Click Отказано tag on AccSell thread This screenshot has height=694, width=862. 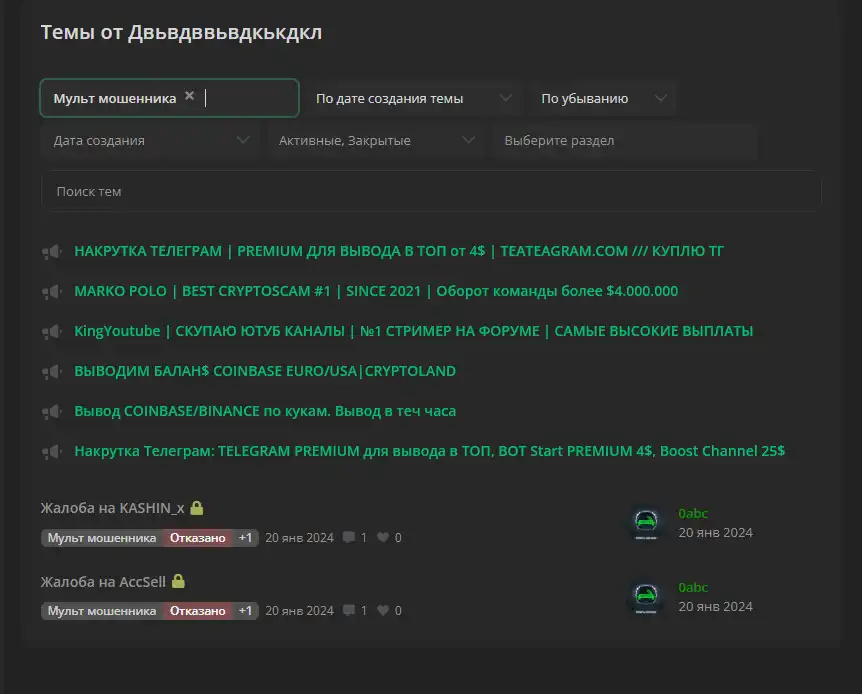(x=197, y=611)
